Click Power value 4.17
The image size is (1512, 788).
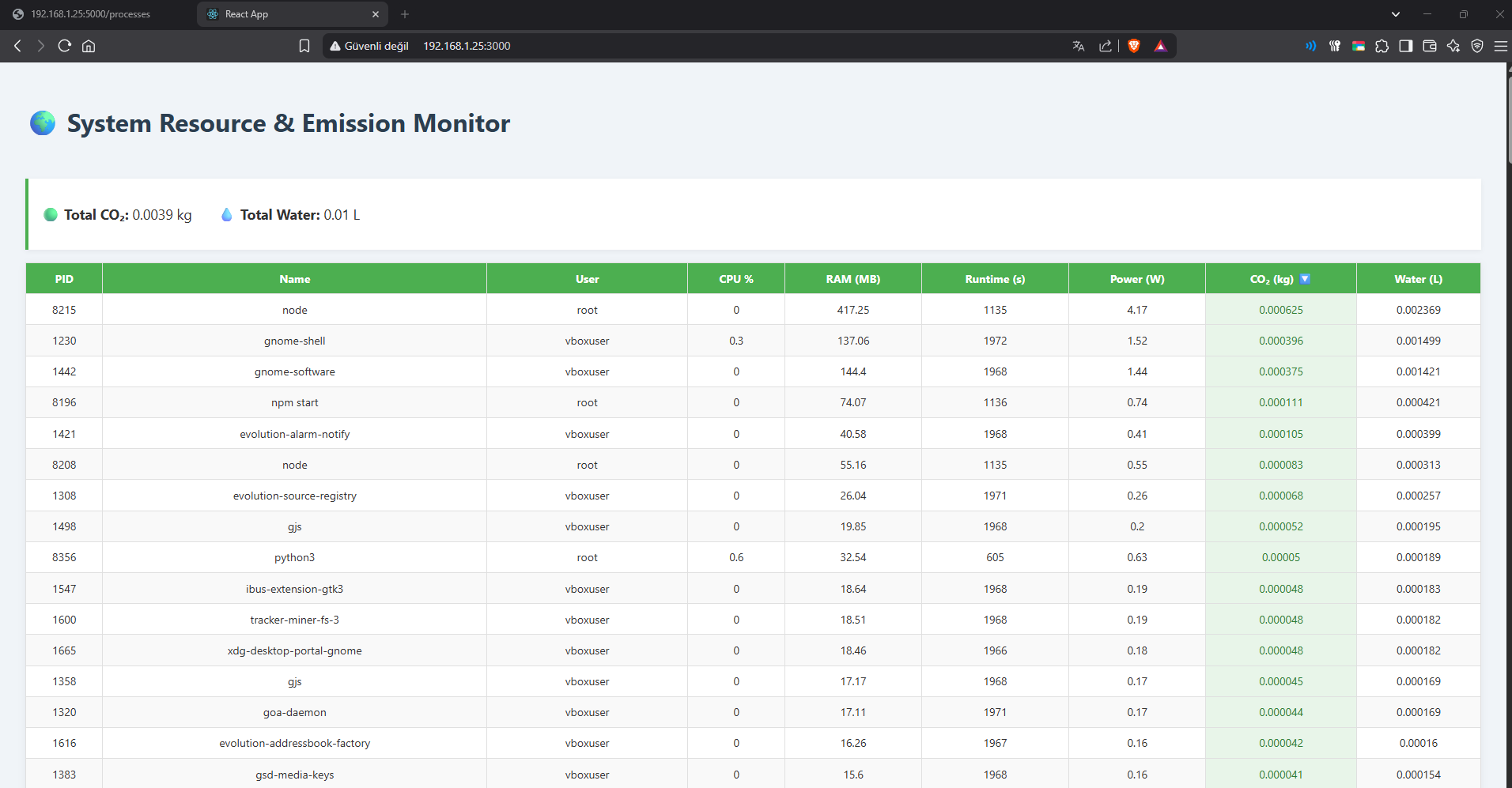point(1137,310)
